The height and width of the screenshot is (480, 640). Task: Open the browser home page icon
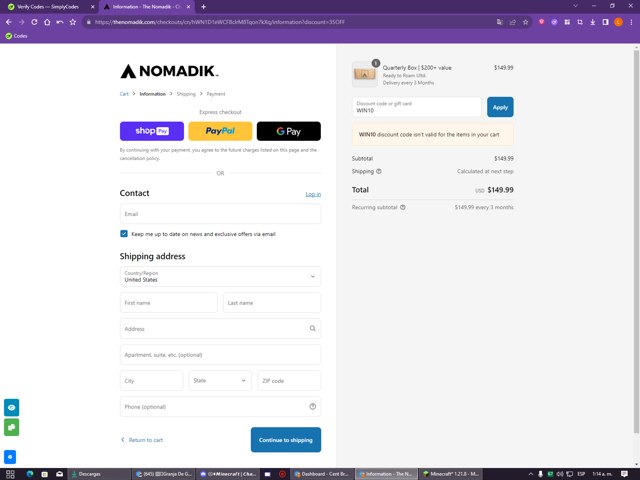(47, 22)
